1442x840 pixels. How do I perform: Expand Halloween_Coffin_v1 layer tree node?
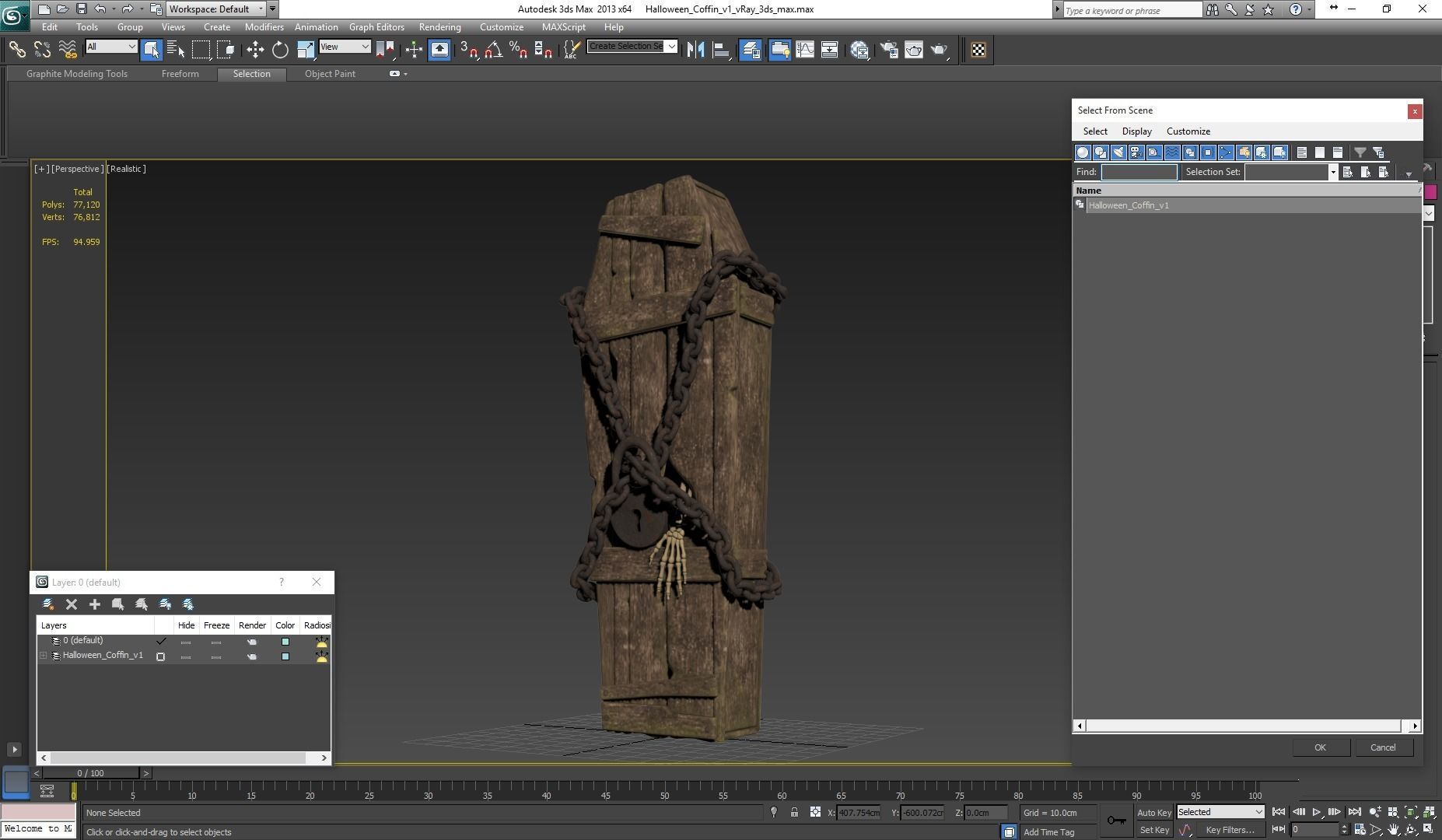pos(44,656)
